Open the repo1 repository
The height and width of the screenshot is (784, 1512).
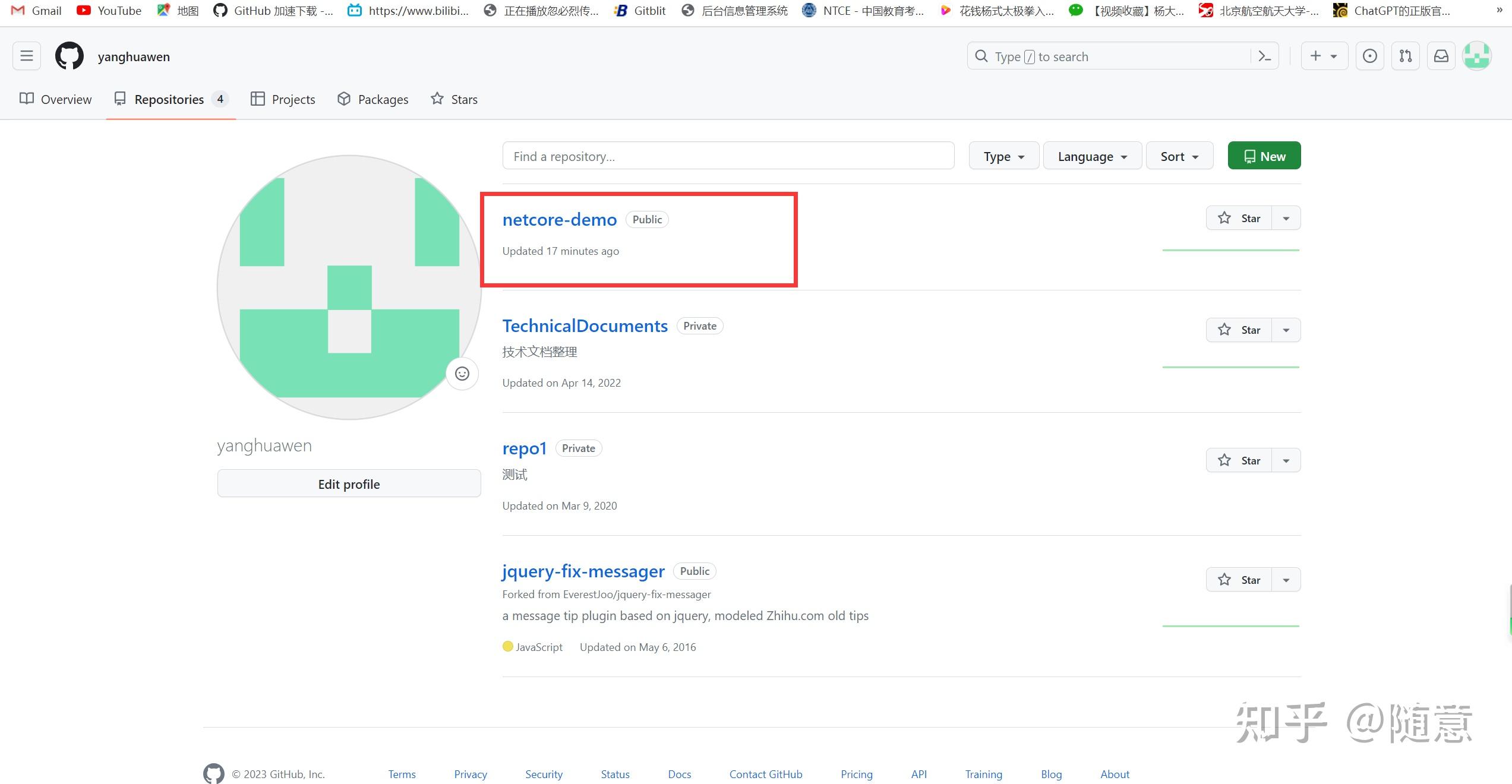tap(524, 448)
